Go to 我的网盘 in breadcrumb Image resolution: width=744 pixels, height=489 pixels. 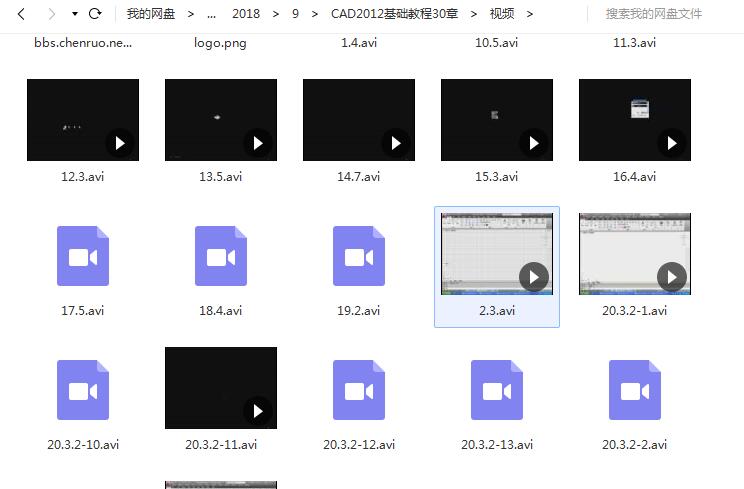coord(150,14)
